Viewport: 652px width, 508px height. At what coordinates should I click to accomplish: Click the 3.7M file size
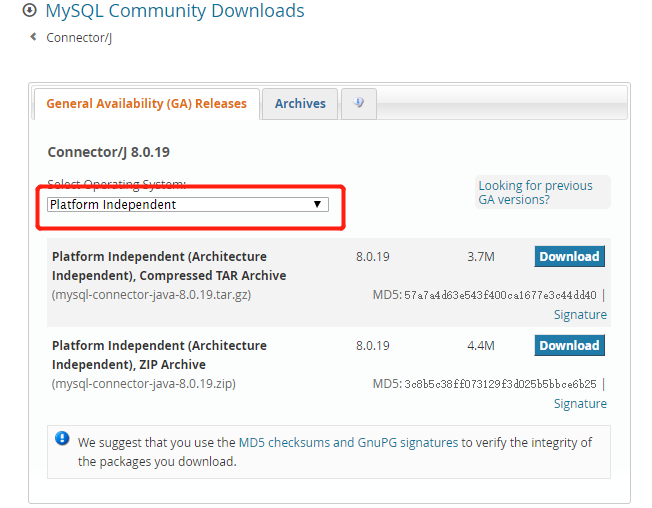(481, 256)
